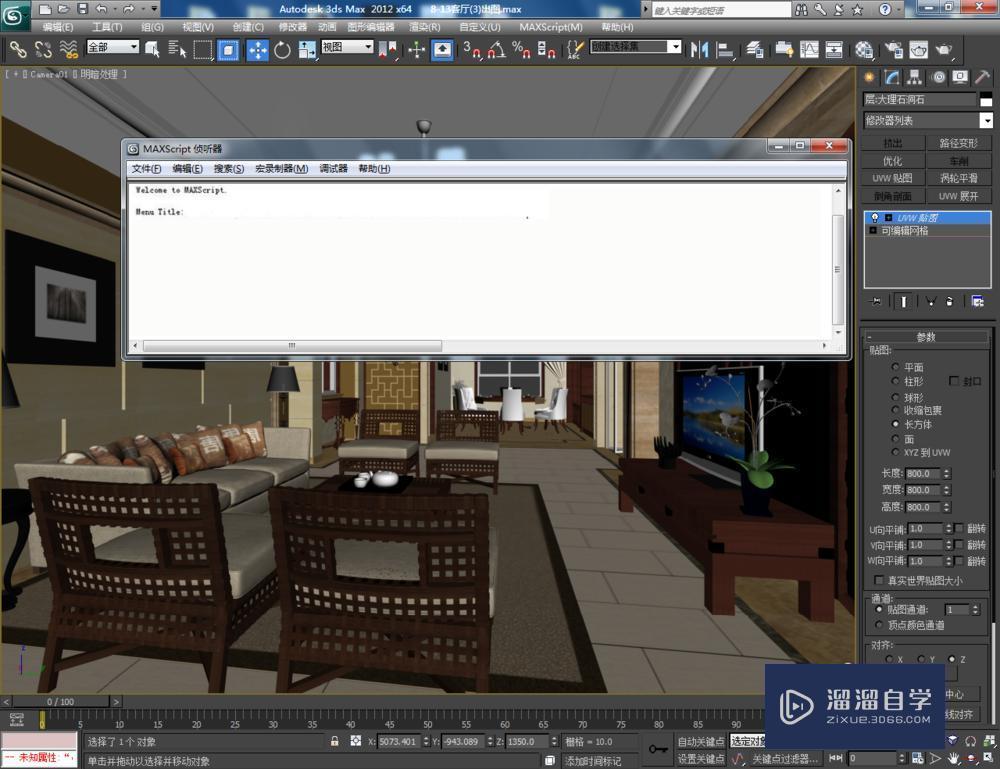The height and width of the screenshot is (769, 1000).
Task: Select the Link tool in main toolbar
Action: point(17,49)
